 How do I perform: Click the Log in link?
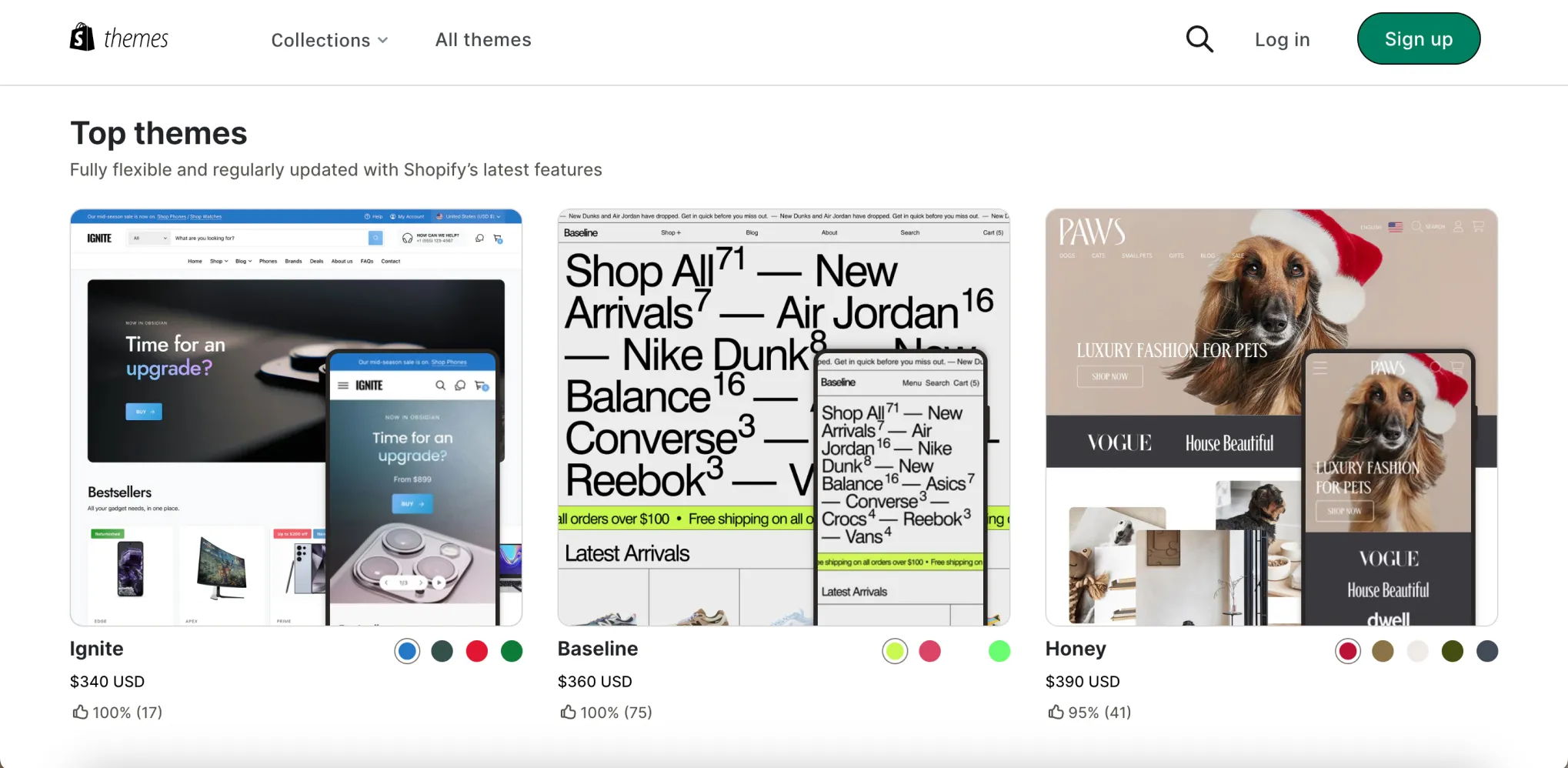(1282, 40)
